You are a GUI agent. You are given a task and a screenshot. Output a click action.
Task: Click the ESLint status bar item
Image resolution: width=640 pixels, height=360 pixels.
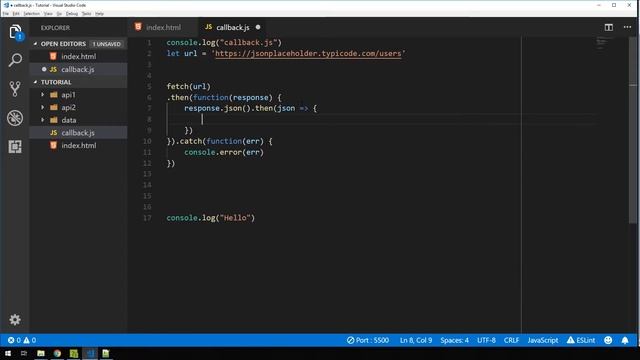click(x=581, y=340)
